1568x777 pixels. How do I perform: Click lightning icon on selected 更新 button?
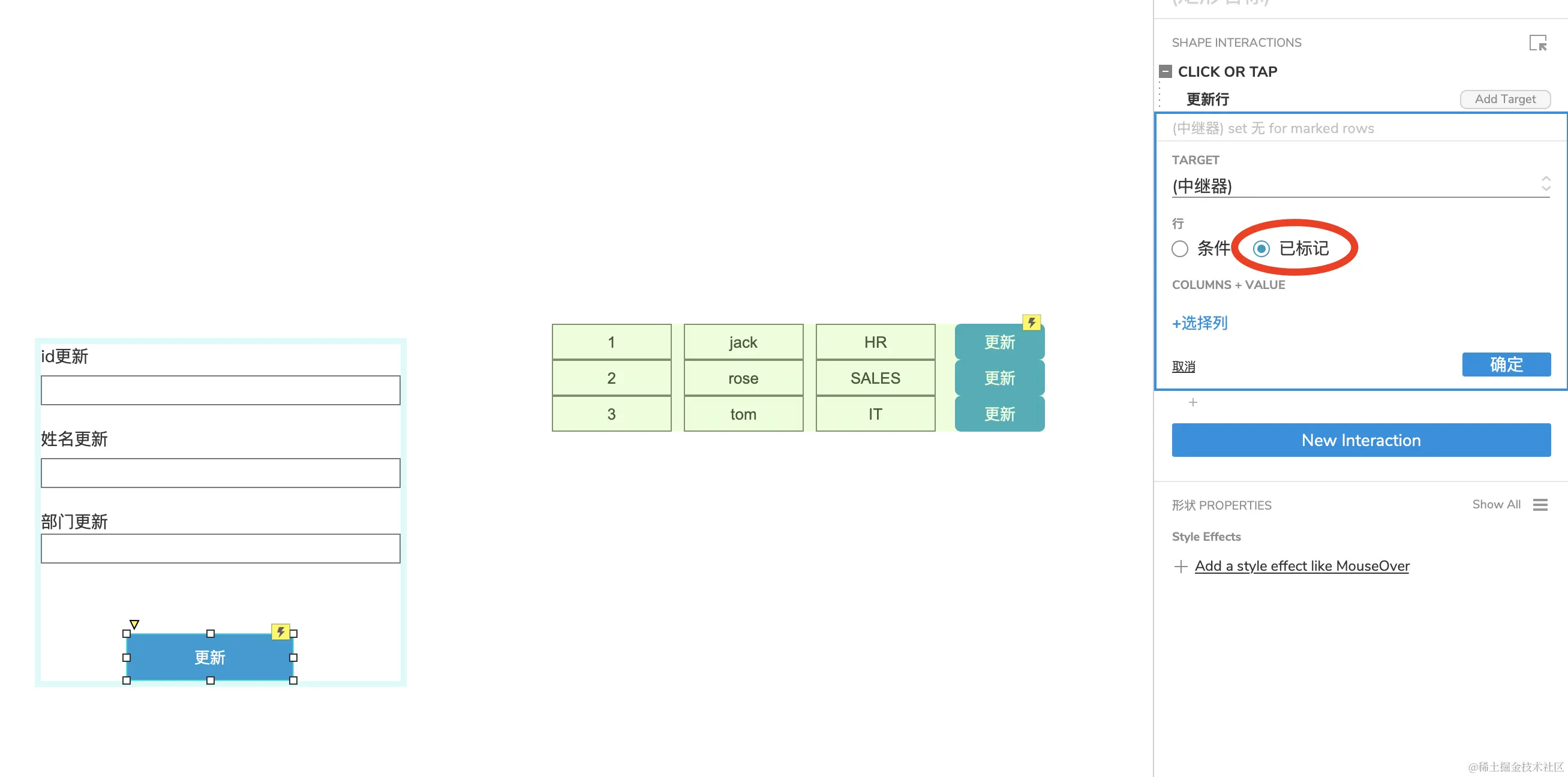280,631
